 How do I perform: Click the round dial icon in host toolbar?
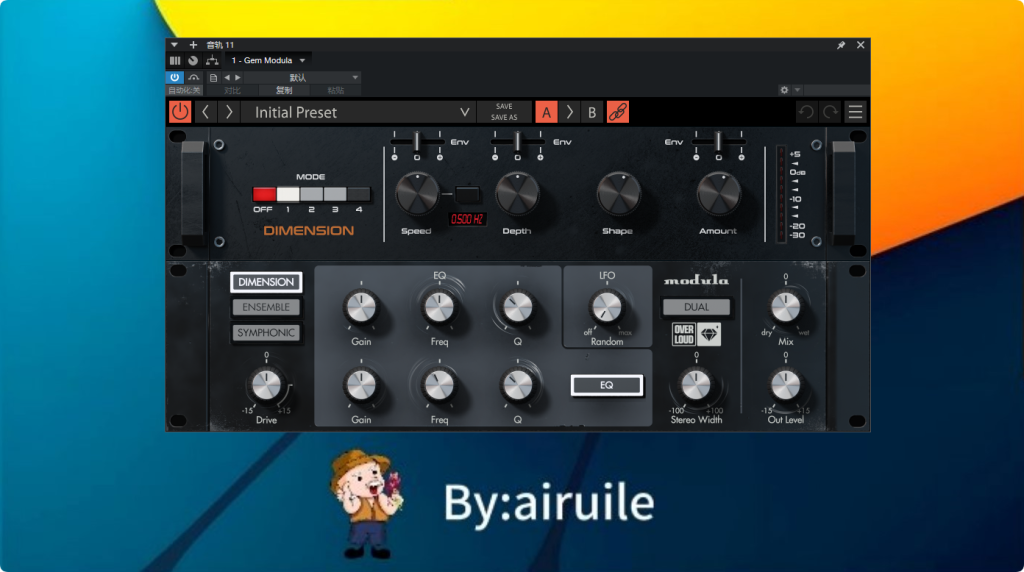pyautogui.click(x=193, y=60)
